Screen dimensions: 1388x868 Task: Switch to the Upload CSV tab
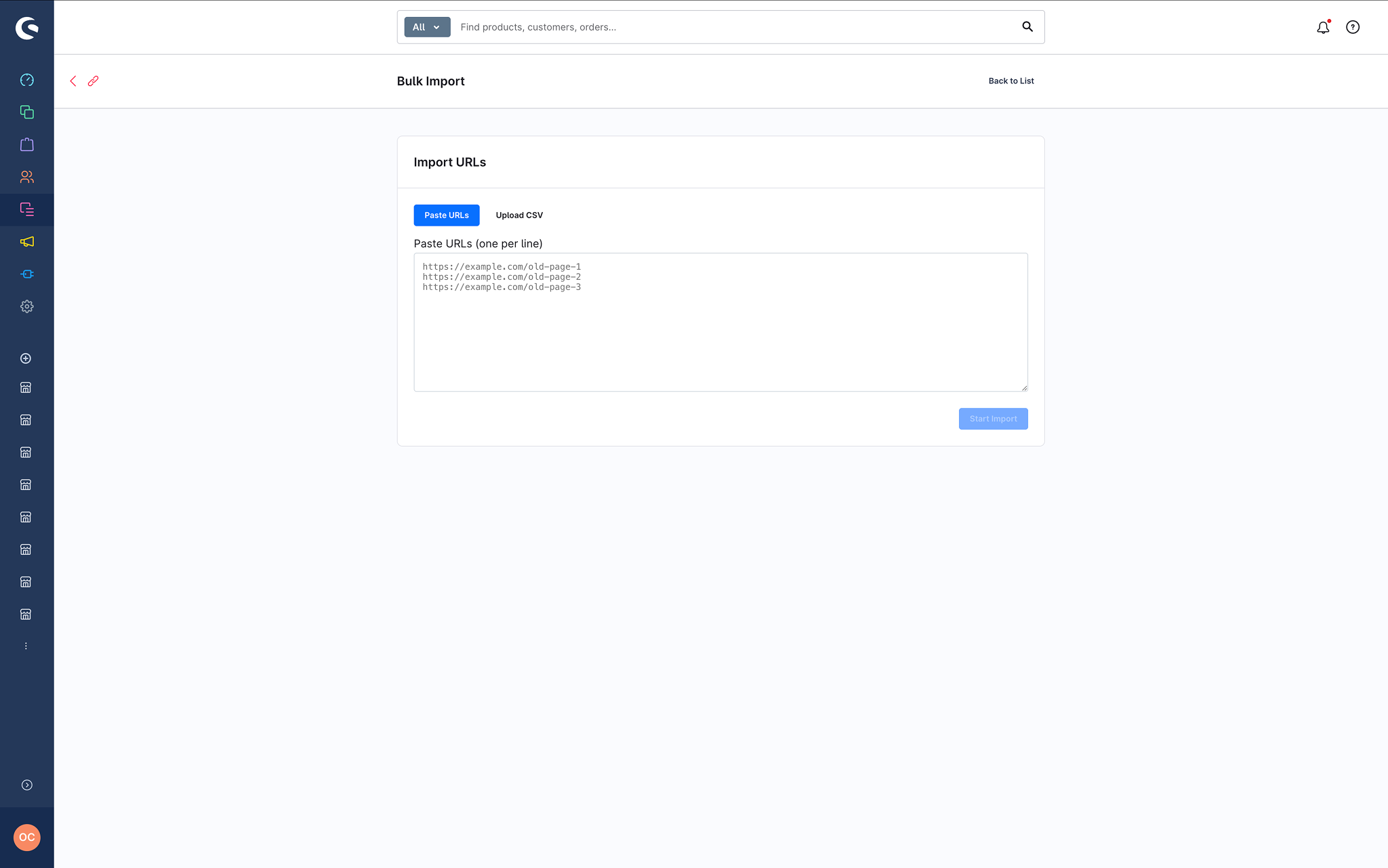click(519, 215)
